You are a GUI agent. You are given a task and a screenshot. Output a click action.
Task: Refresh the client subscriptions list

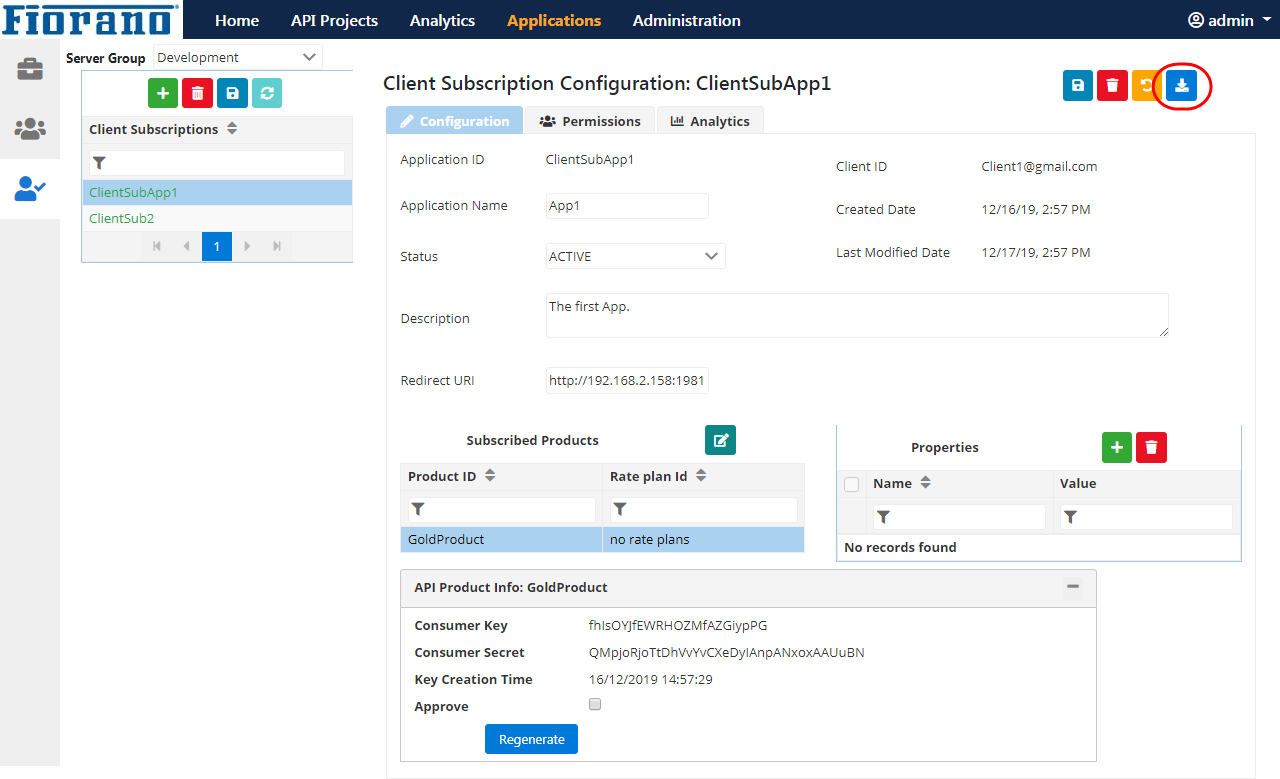[267, 93]
